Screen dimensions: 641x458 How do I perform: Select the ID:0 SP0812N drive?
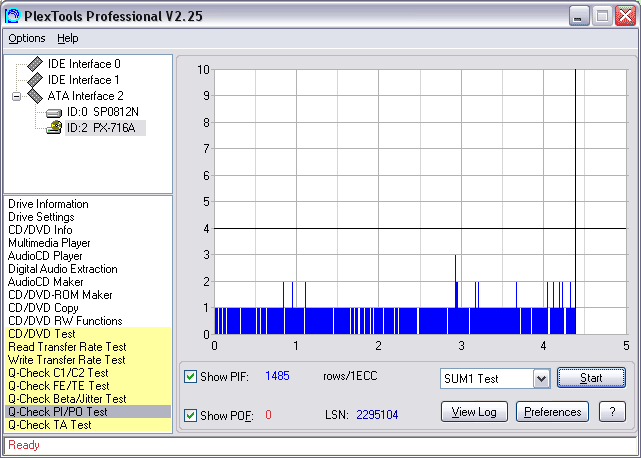103,112
